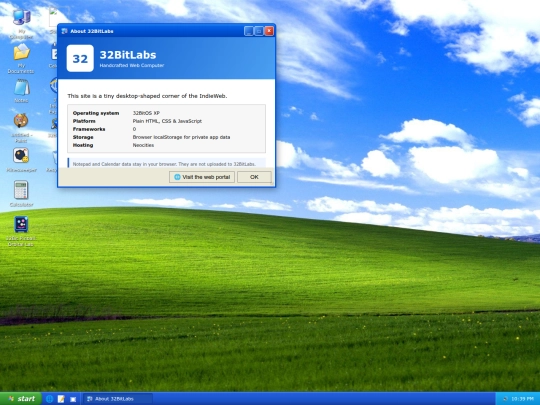The height and width of the screenshot is (405, 540).
Task: Open the Start menu
Action: click(21, 398)
